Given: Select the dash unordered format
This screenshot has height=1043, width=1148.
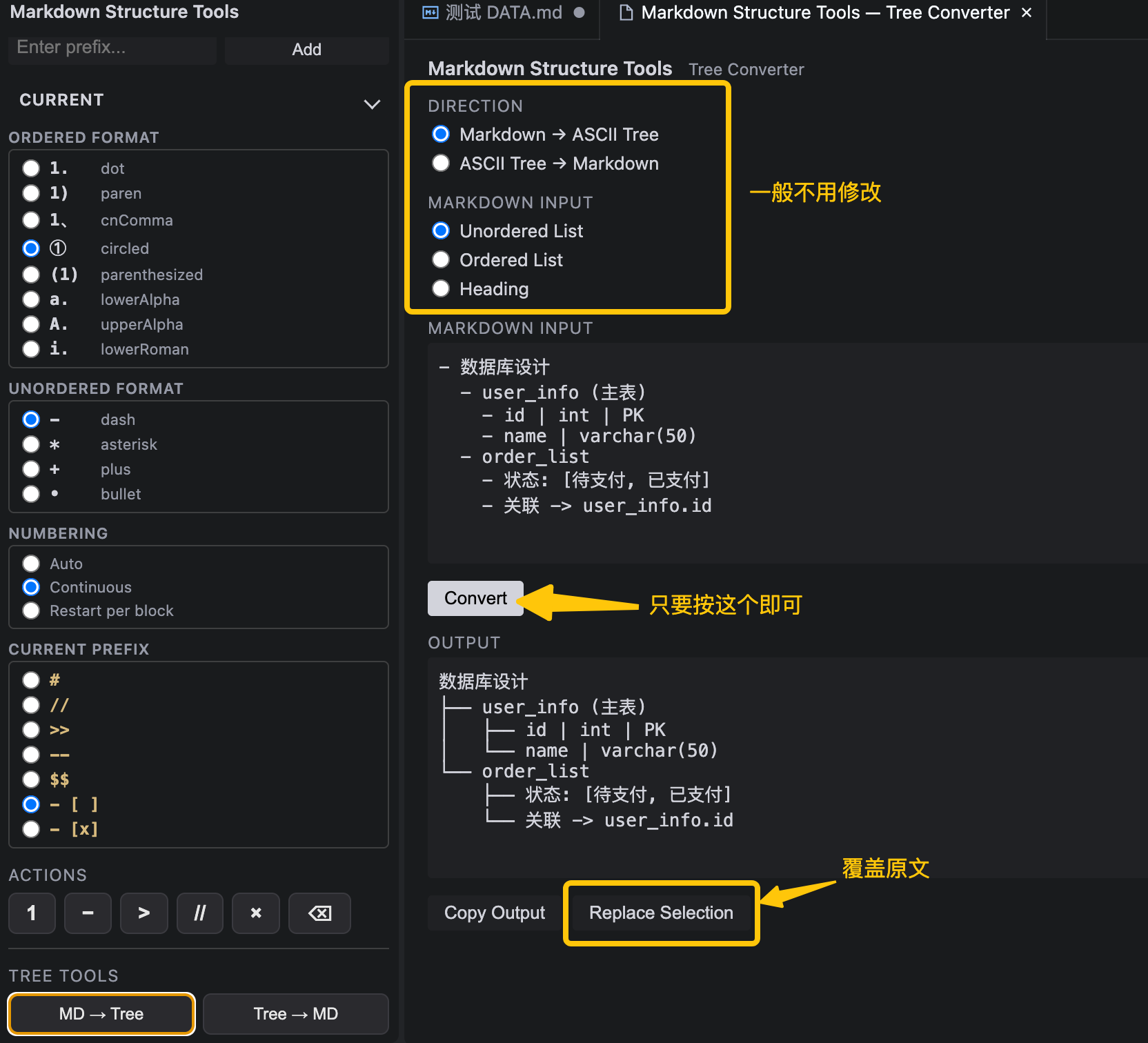Looking at the screenshot, I should (x=31, y=419).
